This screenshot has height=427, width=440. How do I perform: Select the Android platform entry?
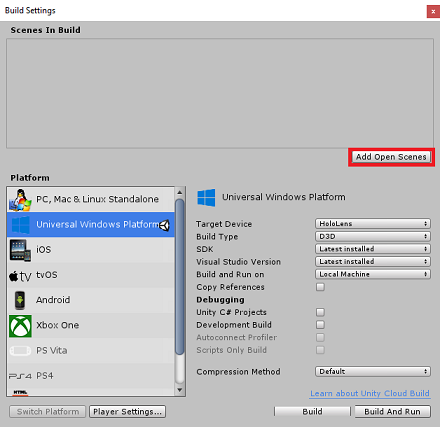[91, 300]
